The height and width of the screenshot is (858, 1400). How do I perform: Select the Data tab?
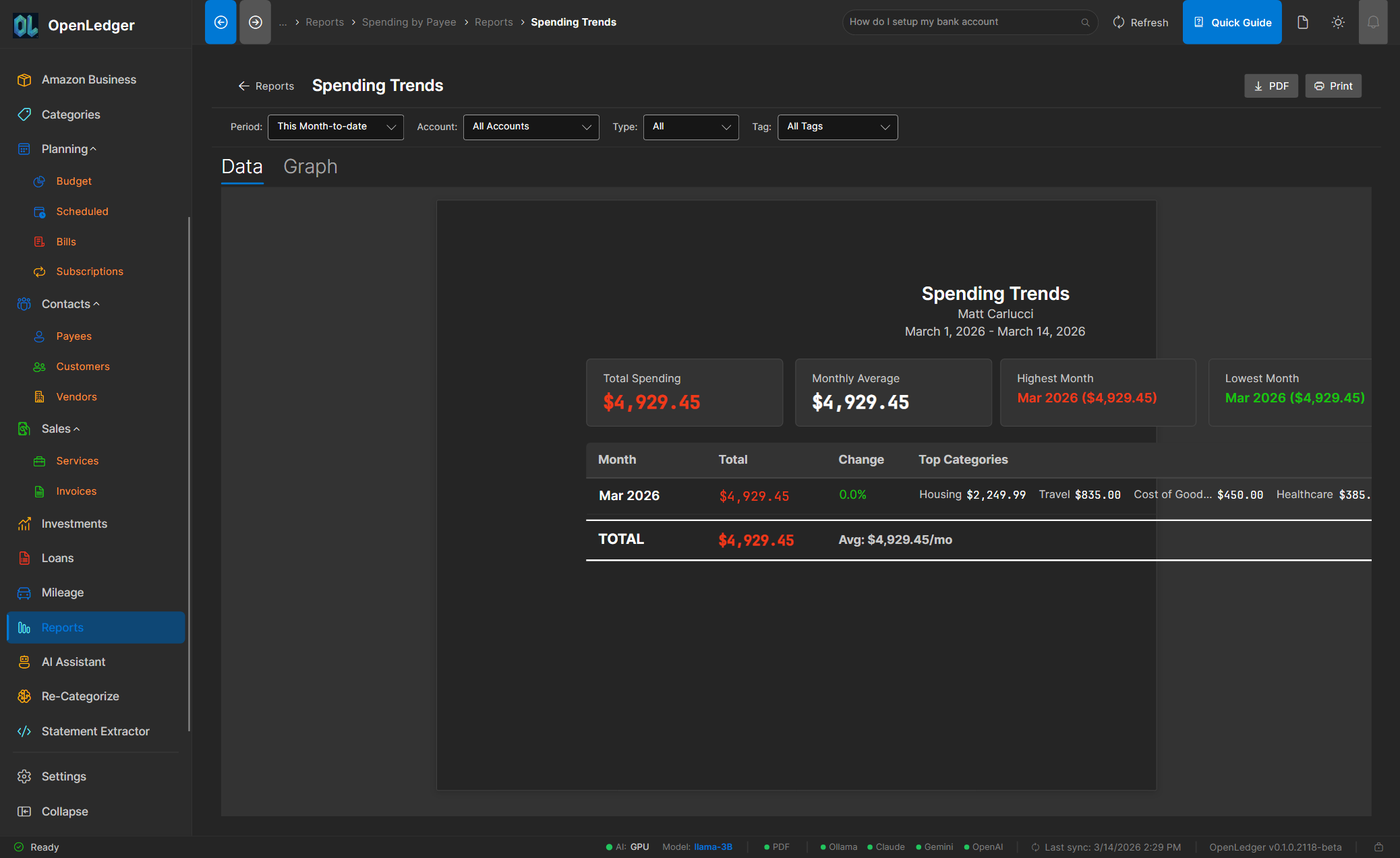point(242,166)
